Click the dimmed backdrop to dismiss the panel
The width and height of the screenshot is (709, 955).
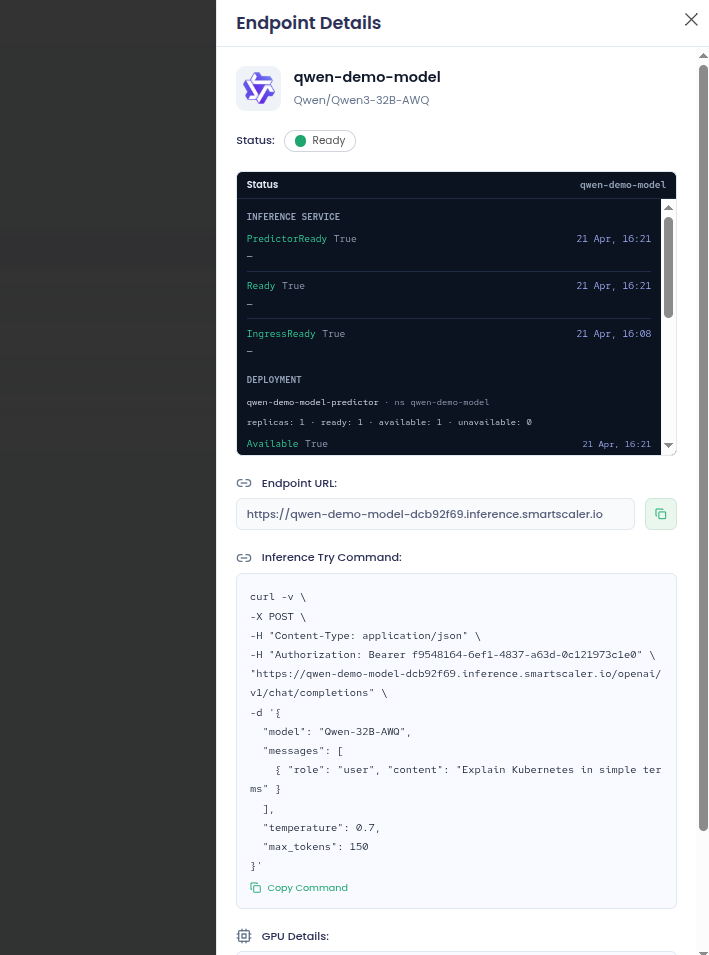click(108, 477)
